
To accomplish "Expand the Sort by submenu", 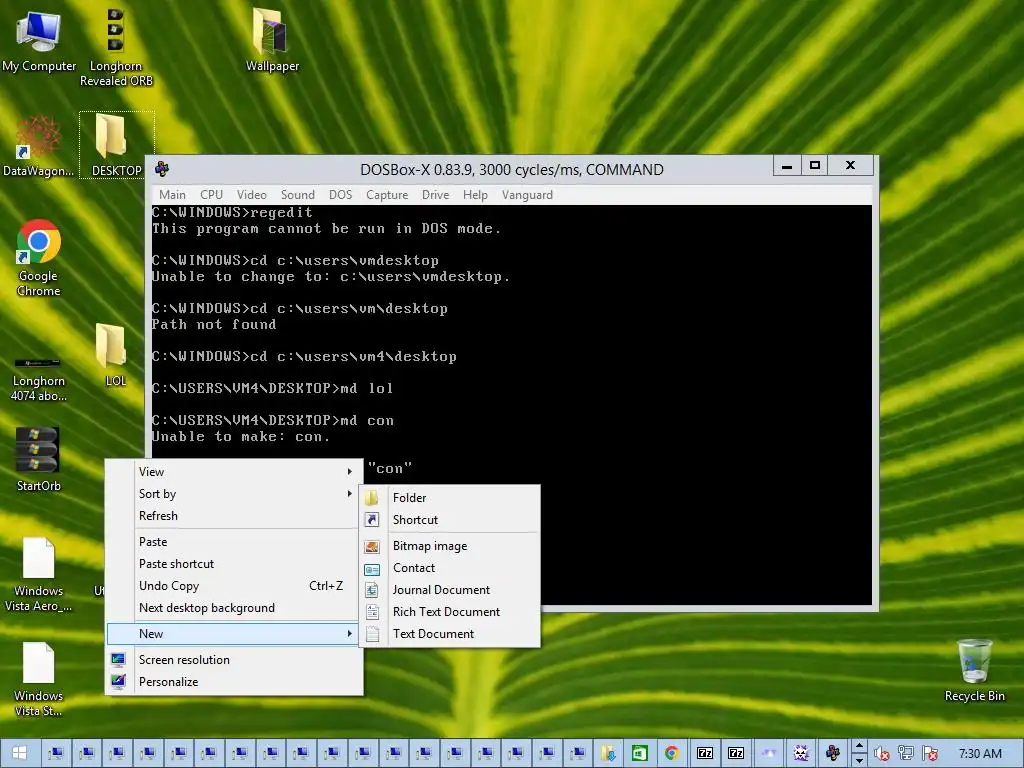I will tap(234, 494).
